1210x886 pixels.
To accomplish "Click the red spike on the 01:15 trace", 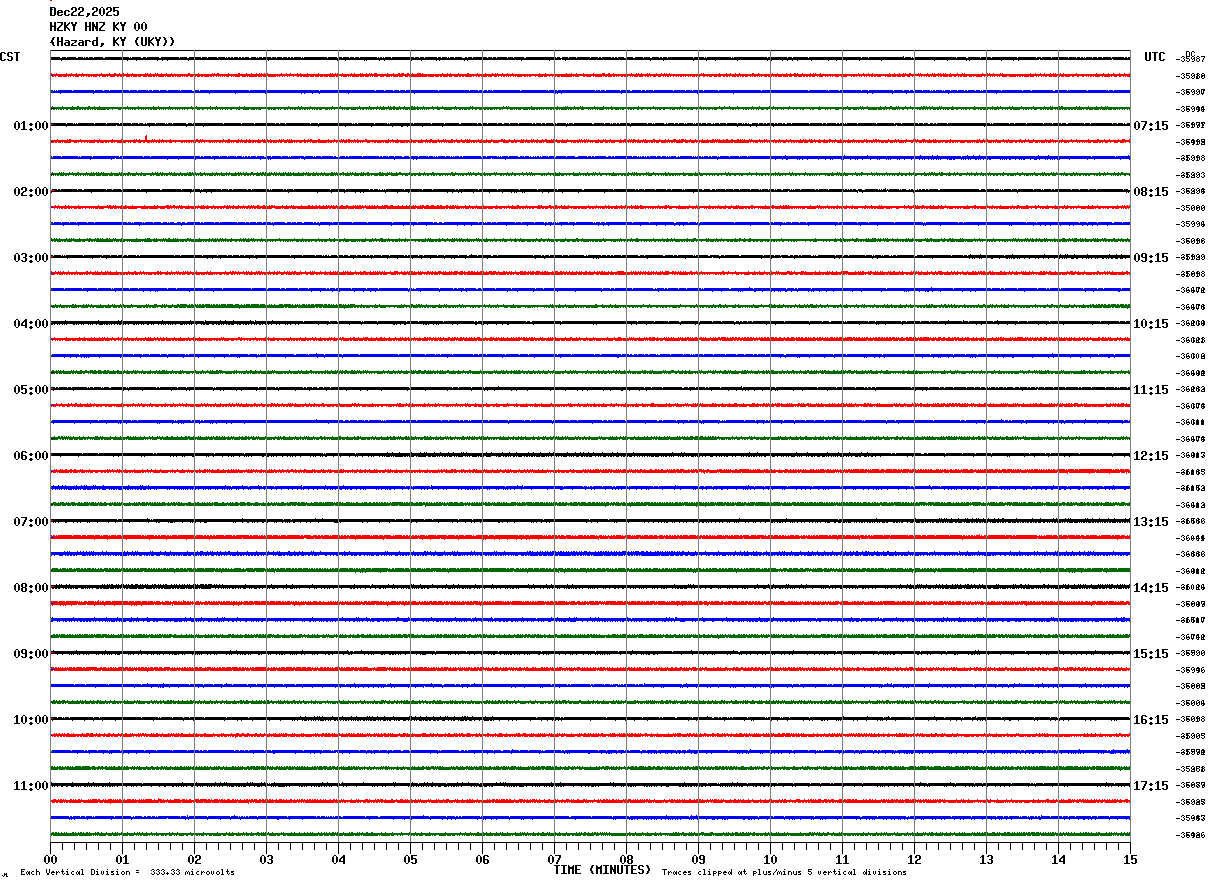I will [x=146, y=138].
